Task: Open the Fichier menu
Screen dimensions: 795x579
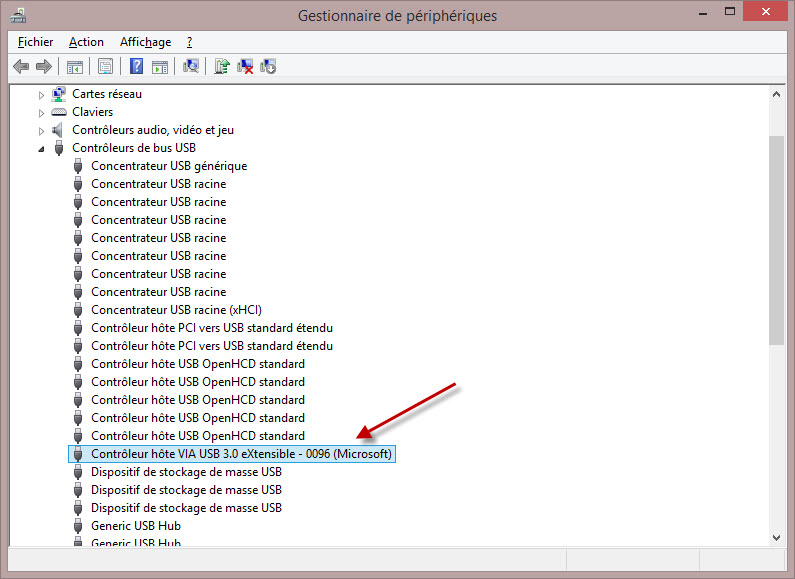Action: coord(35,42)
